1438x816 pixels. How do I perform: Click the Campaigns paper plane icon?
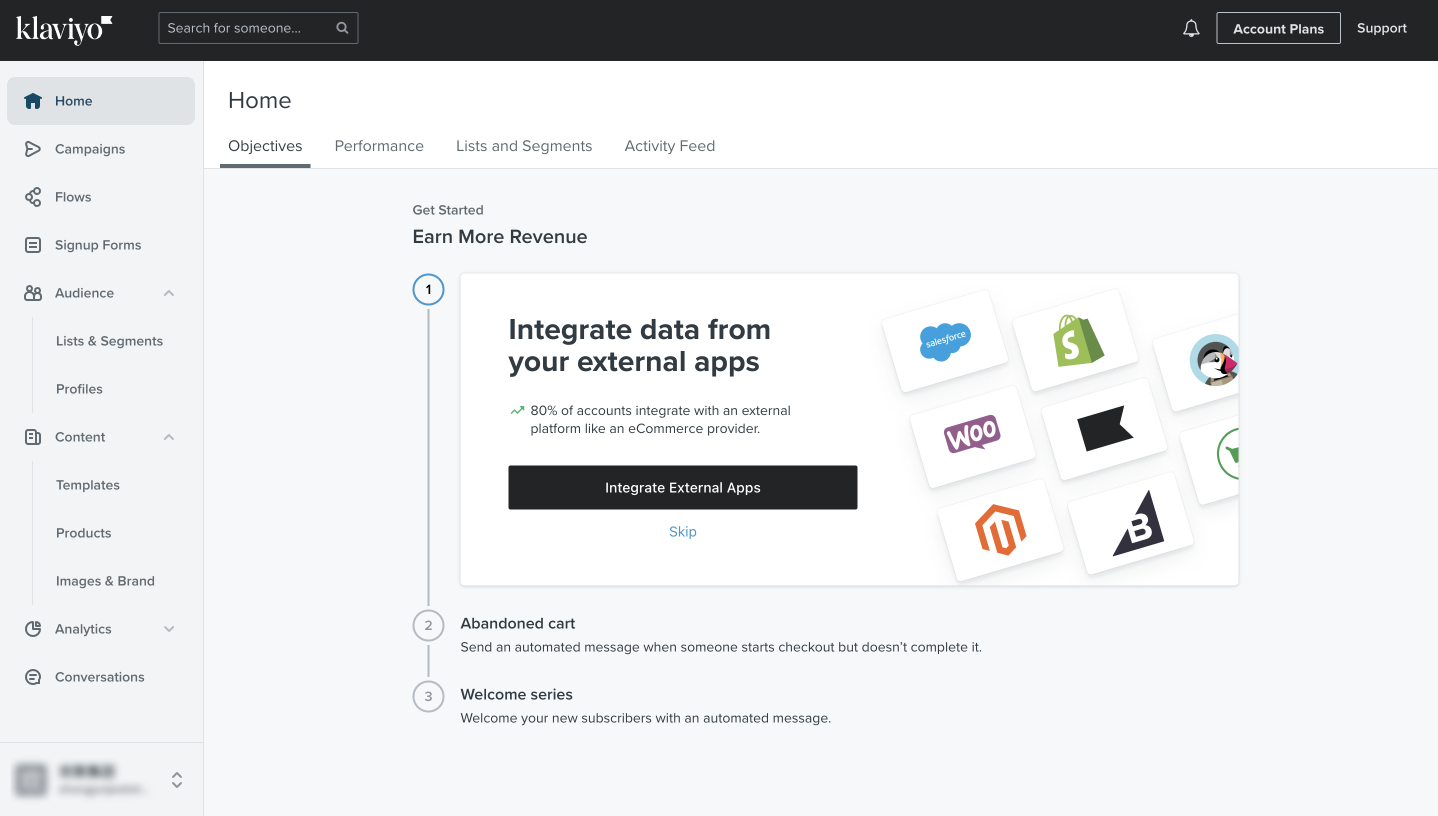pos(33,149)
